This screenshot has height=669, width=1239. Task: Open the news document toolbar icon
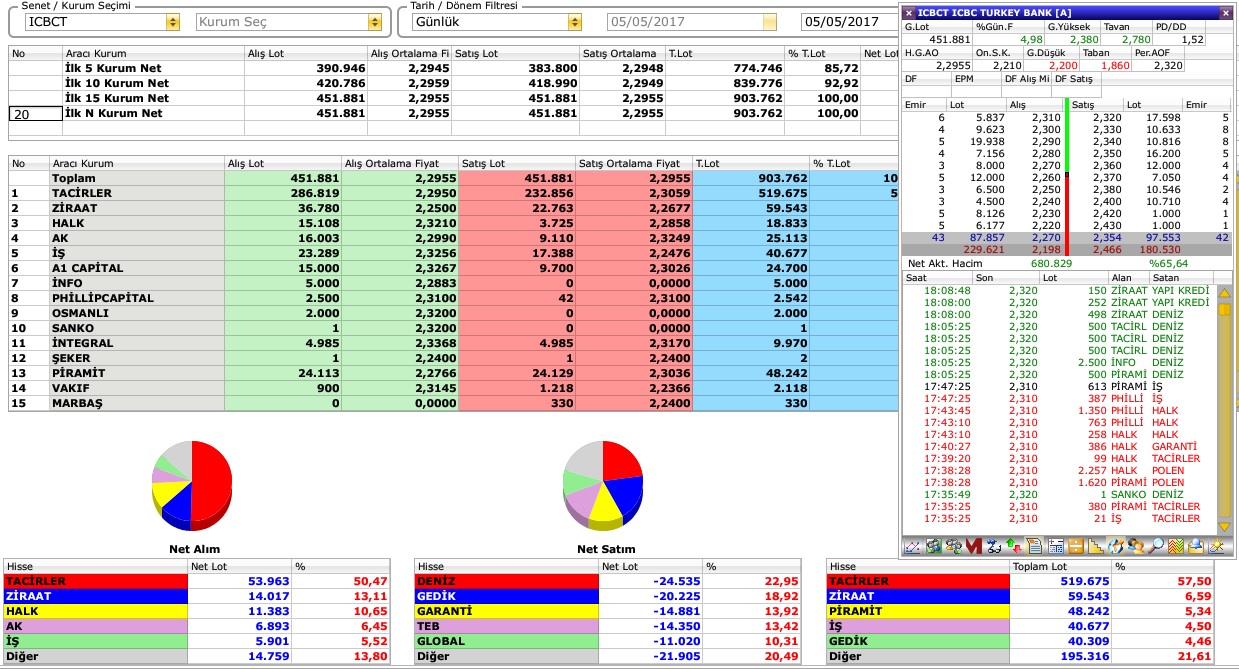click(1034, 547)
